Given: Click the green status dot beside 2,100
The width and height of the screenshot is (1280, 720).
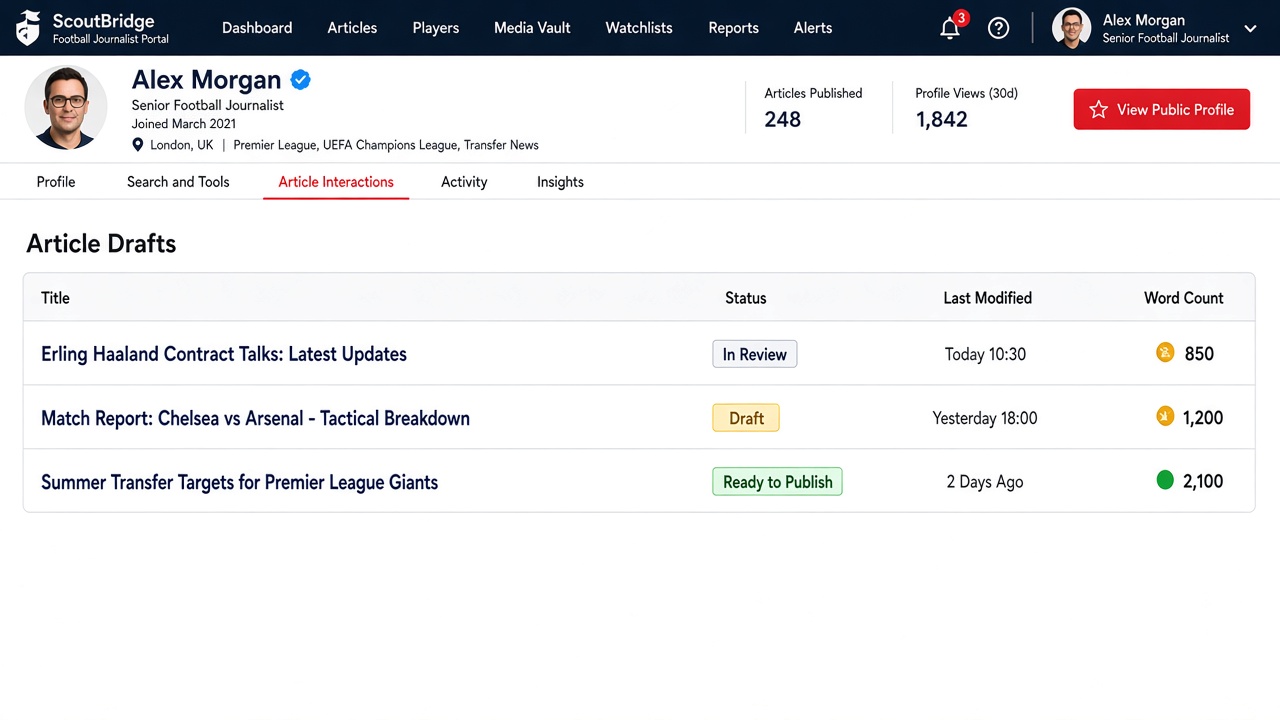Looking at the screenshot, I should [1165, 480].
